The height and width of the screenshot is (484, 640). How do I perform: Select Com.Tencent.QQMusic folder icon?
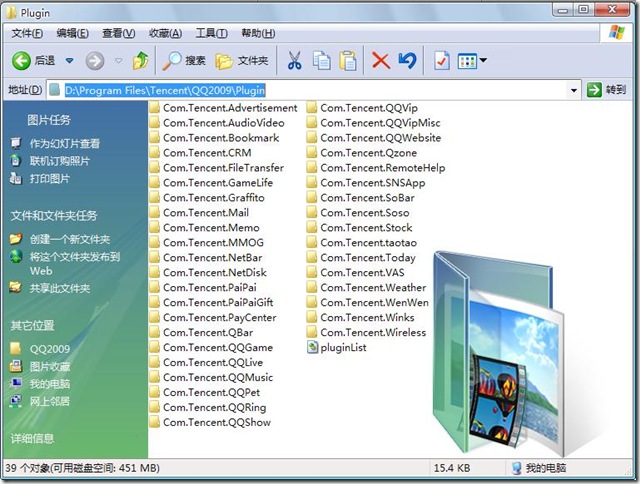(154, 377)
